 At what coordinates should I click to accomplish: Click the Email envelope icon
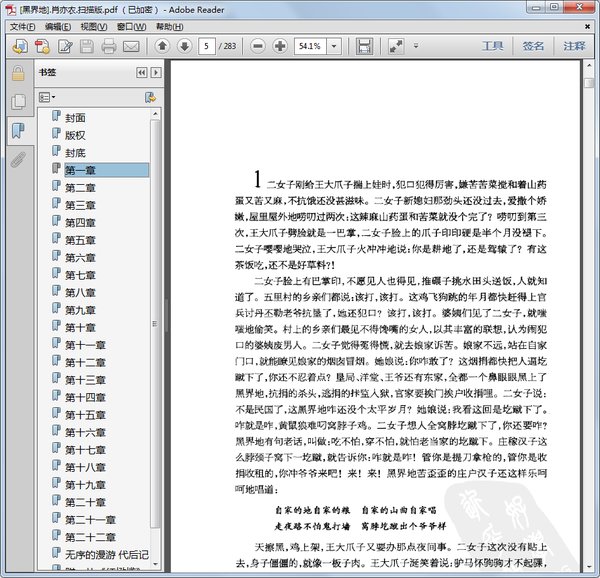[131, 47]
